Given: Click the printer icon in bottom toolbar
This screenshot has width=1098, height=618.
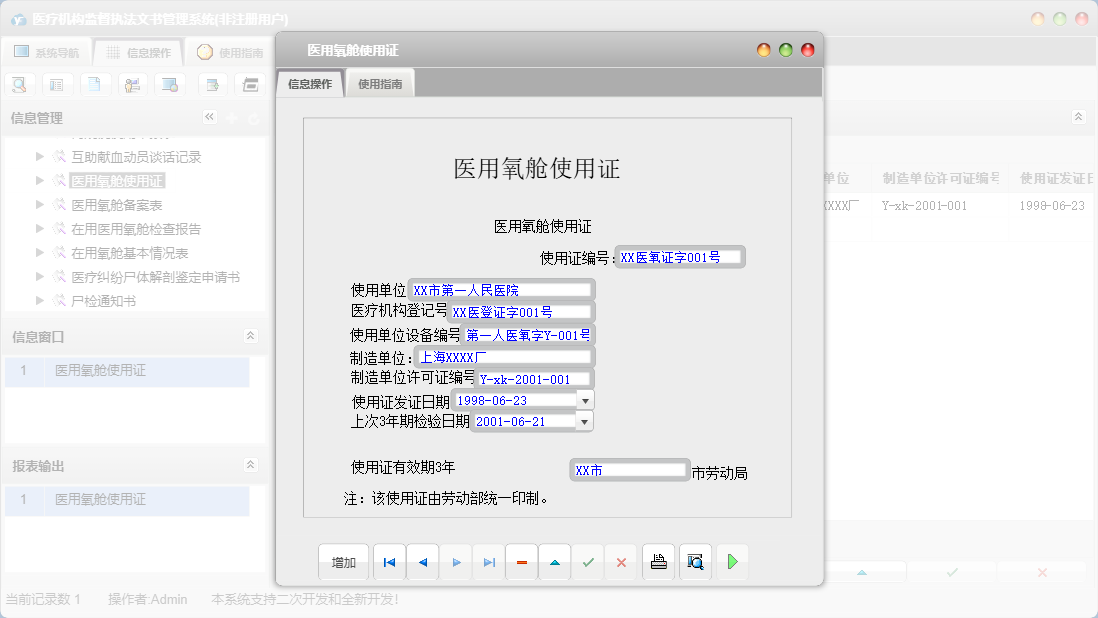Looking at the screenshot, I should click(658, 563).
